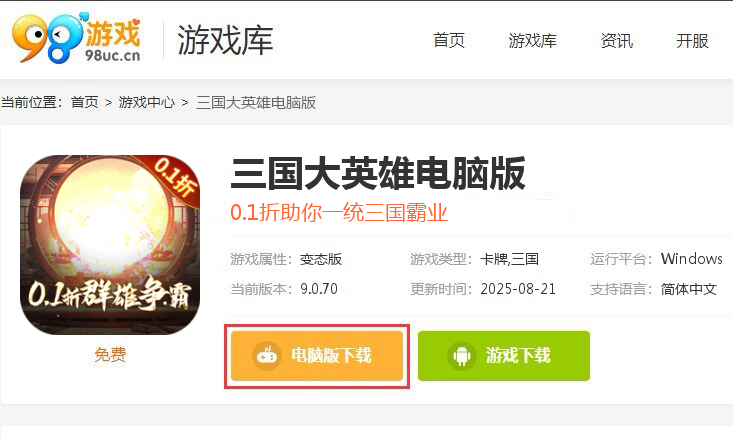
Task: Click the 首页 breadcrumb link
Action: click(x=85, y=102)
